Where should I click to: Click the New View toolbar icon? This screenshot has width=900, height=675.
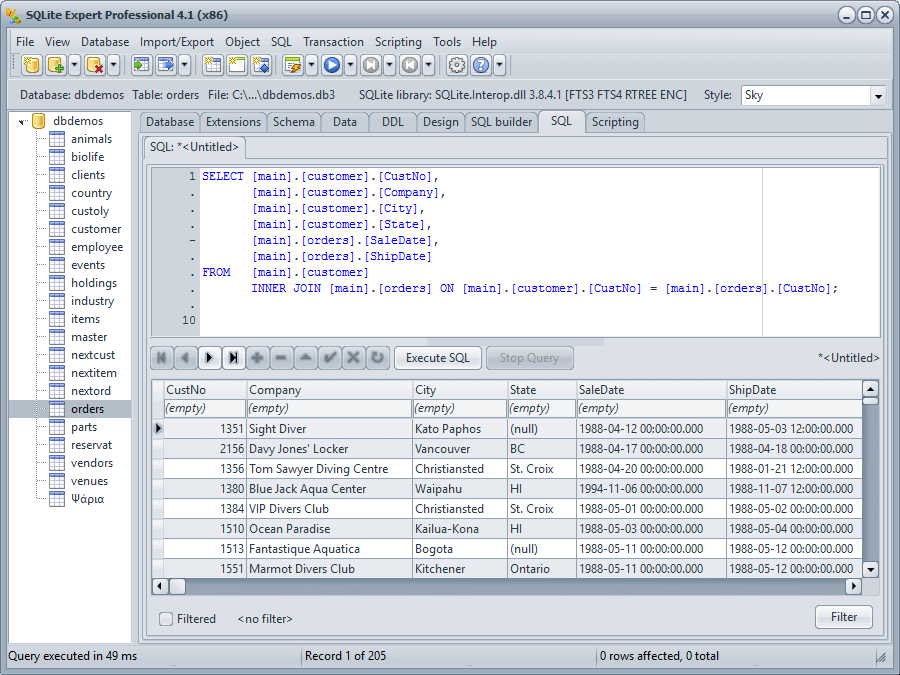(236, 65)
